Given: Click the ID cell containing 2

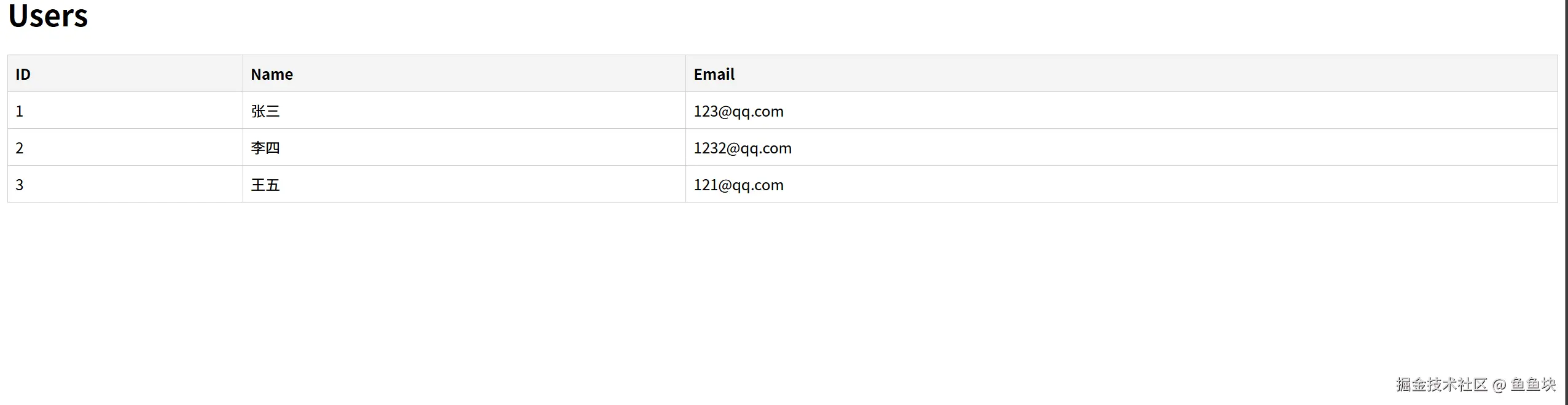Looking at the screenshot, I should click(x=20, y=148).
